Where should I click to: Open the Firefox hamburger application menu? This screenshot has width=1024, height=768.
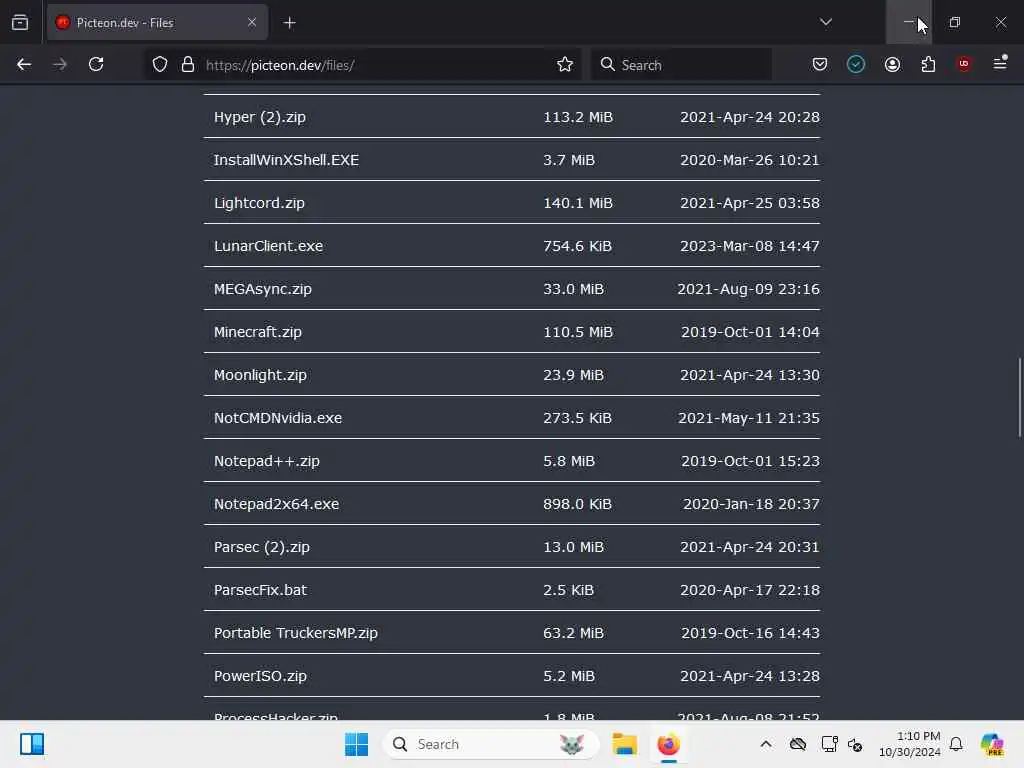tap(1000, 63)
